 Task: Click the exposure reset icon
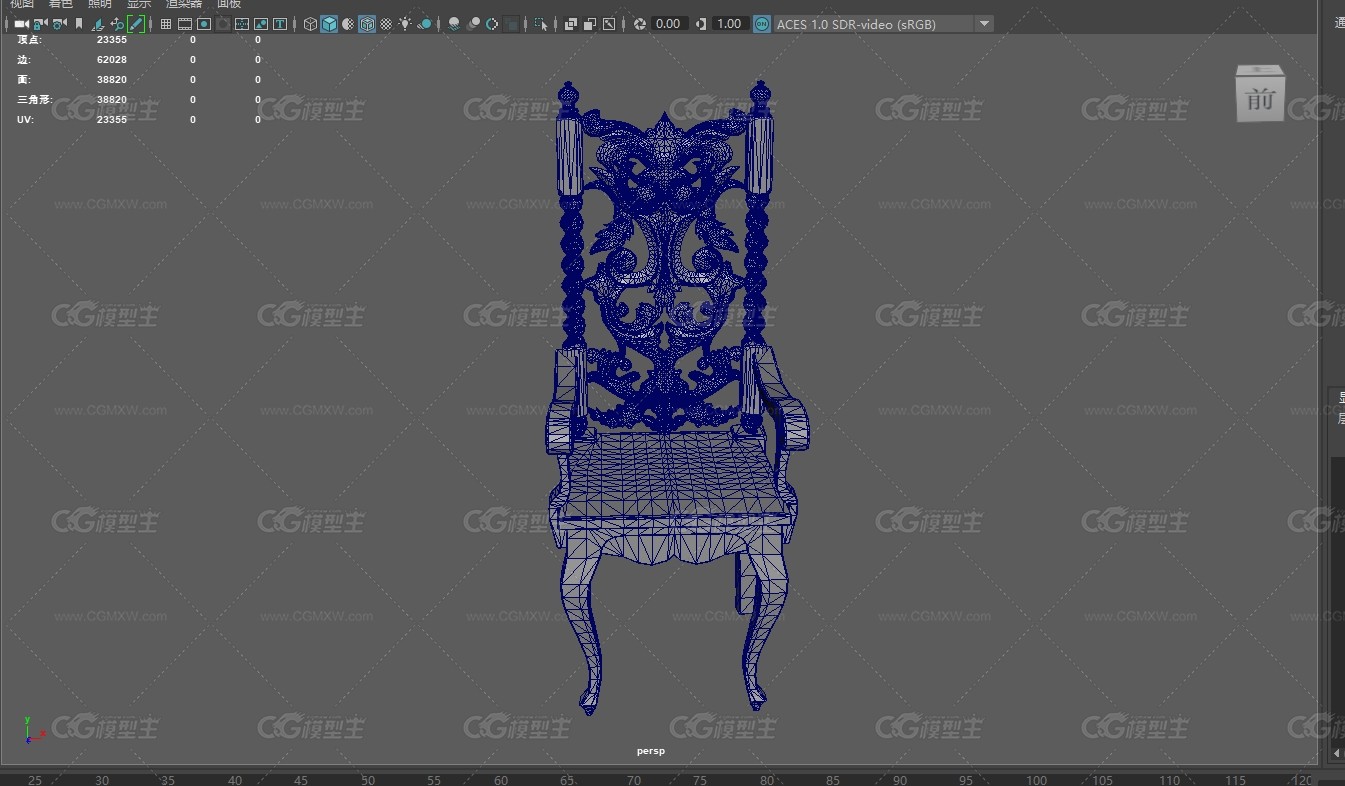640,24
